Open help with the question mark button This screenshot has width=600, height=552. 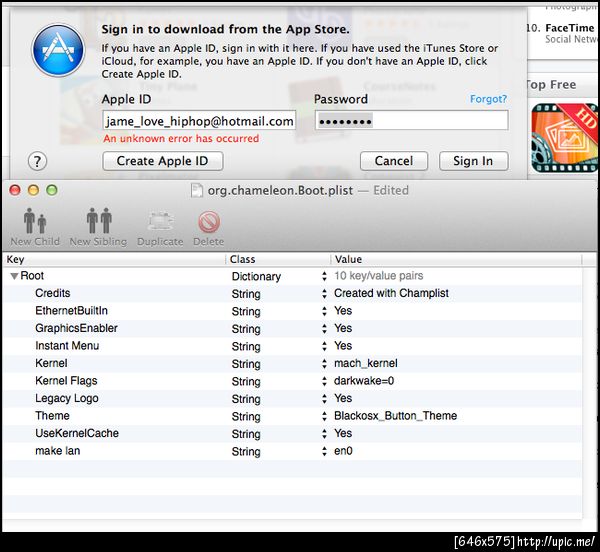38,161
